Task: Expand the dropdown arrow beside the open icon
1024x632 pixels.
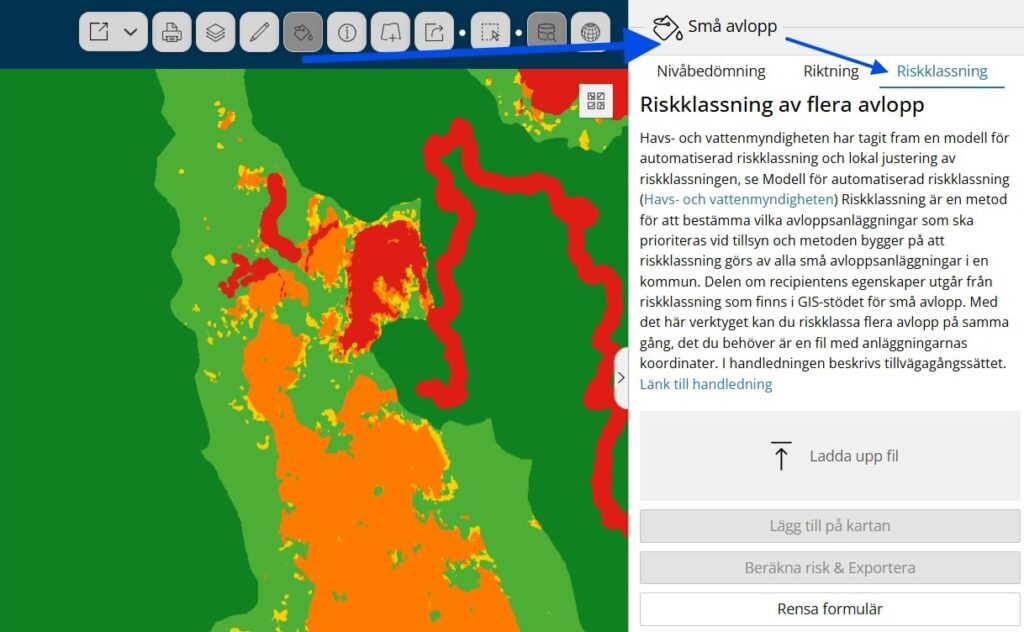Action: click(130, 32)
